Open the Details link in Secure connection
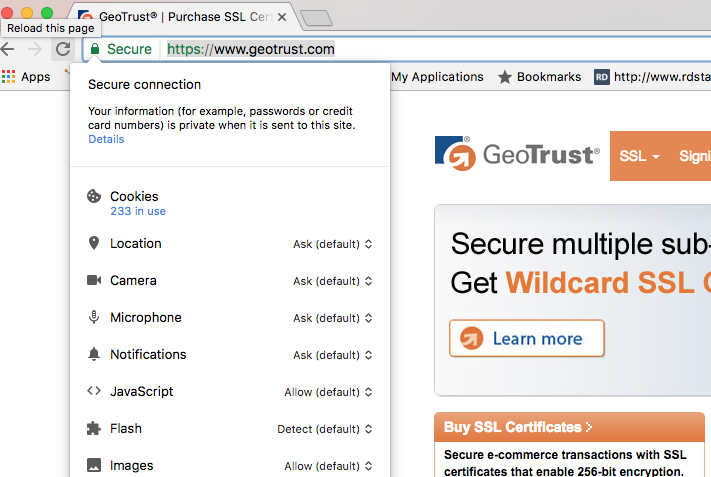Screen dimensions: 711x477 106,139
